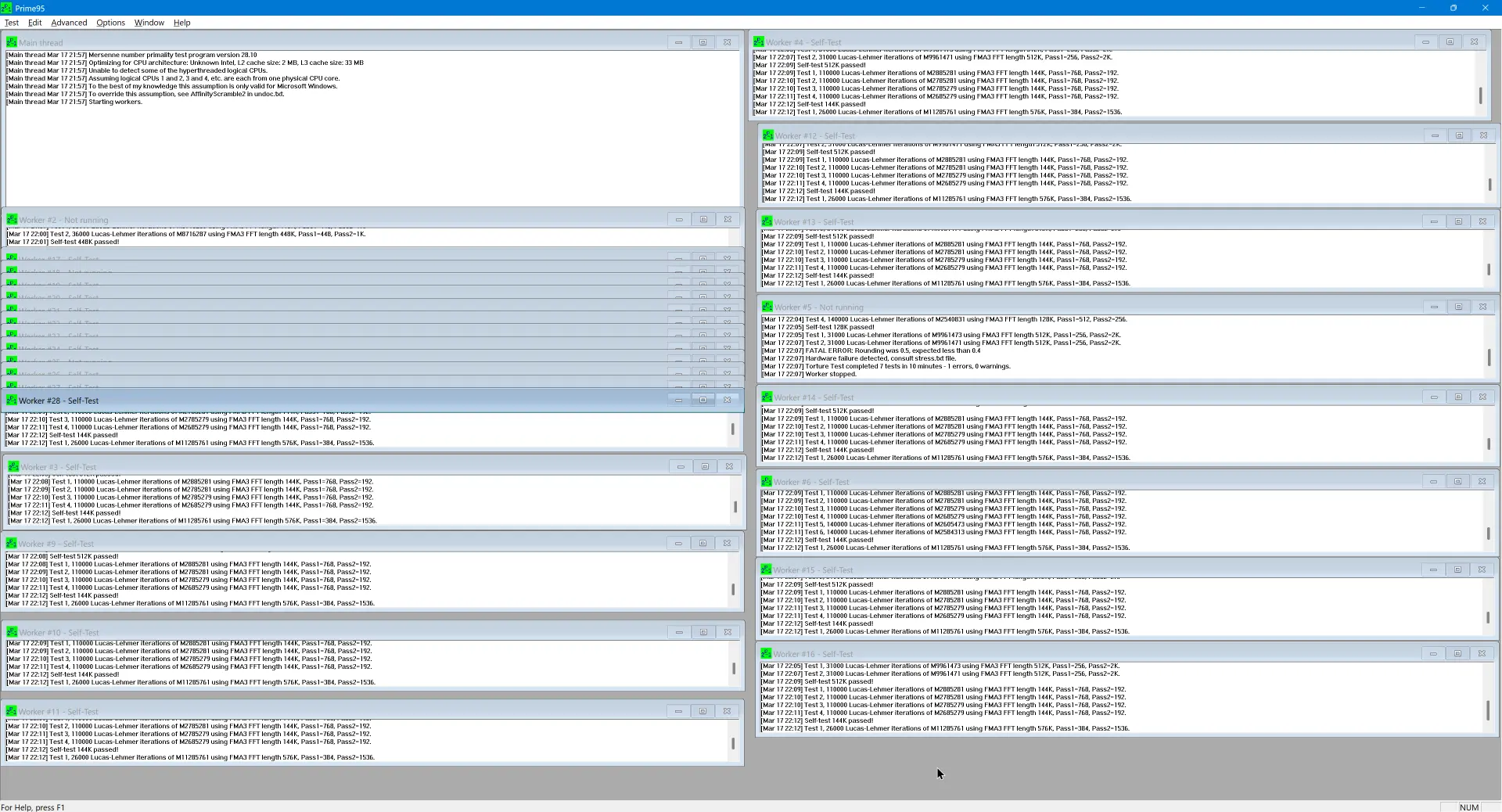Screen dimensions: 1502x812
Task: Click the Worker #12 scrollbar thumb
Action: 1489,185
